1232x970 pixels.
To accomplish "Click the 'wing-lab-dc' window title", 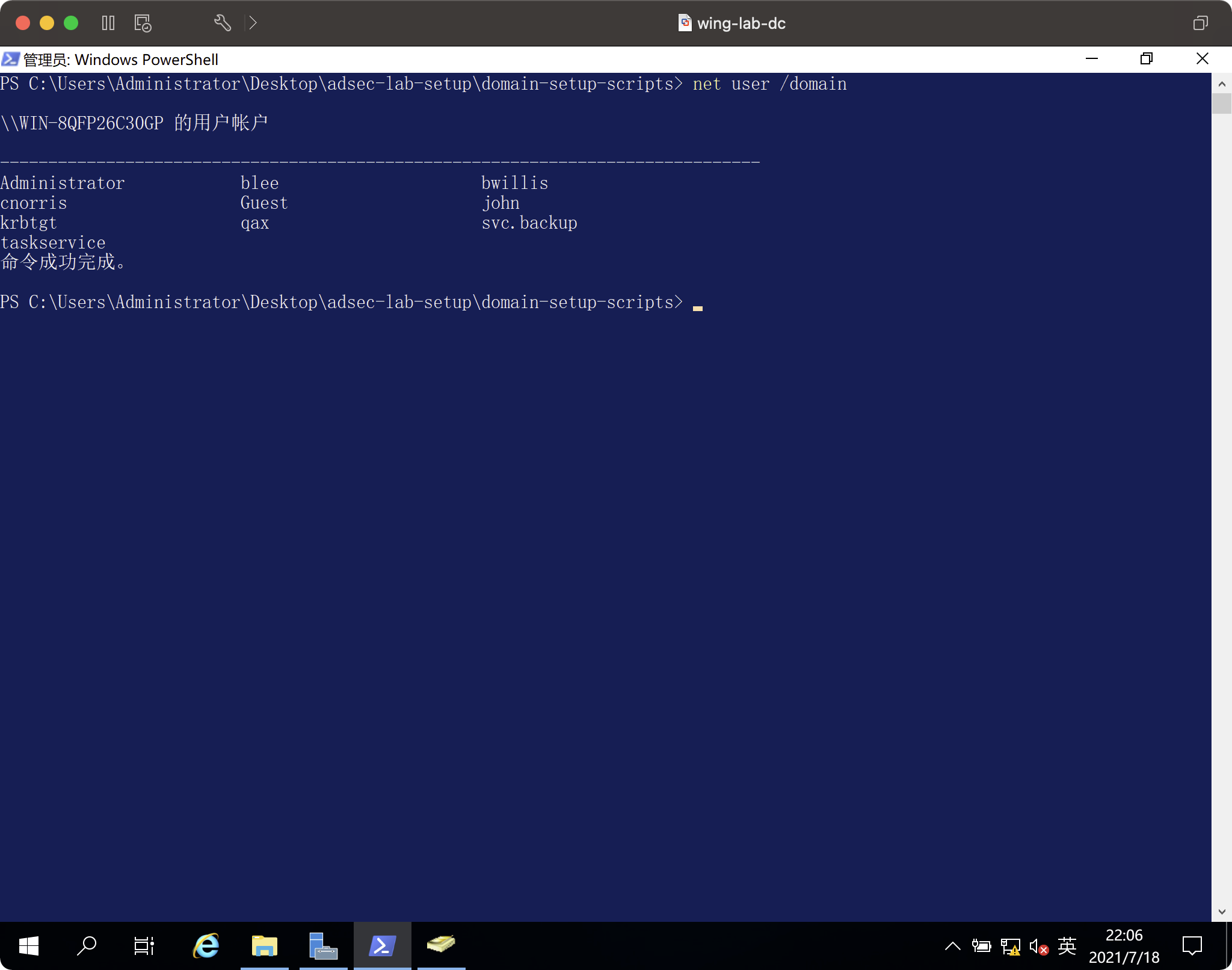I will pos(741,23).
